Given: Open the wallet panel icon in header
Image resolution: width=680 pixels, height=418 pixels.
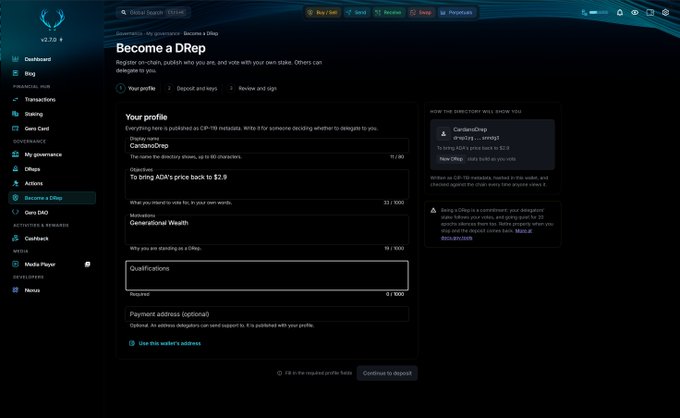Looking at the screenshot, I should click(650, 13).
